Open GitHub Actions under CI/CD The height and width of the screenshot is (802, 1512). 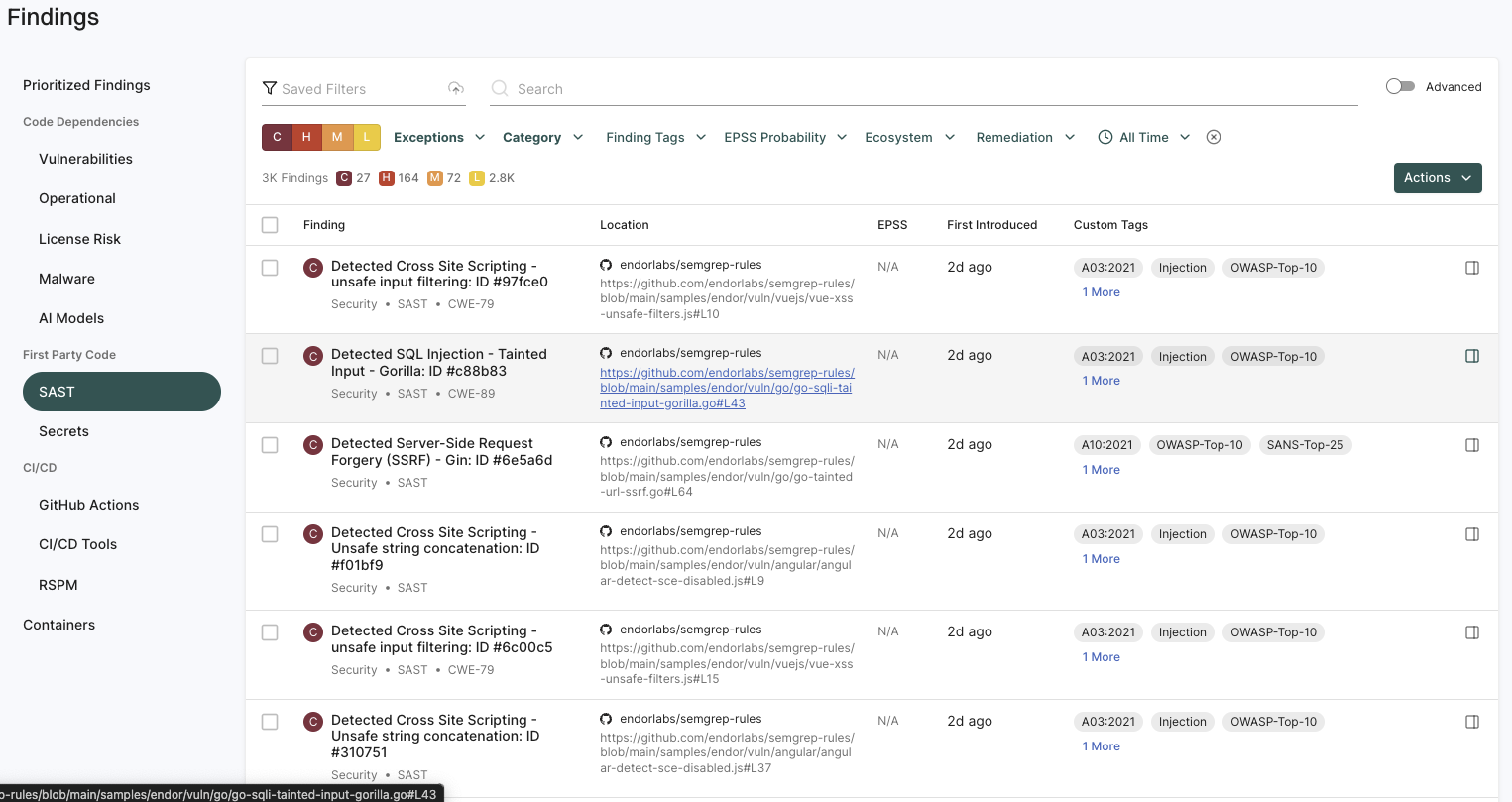click(x=88, y=505)
